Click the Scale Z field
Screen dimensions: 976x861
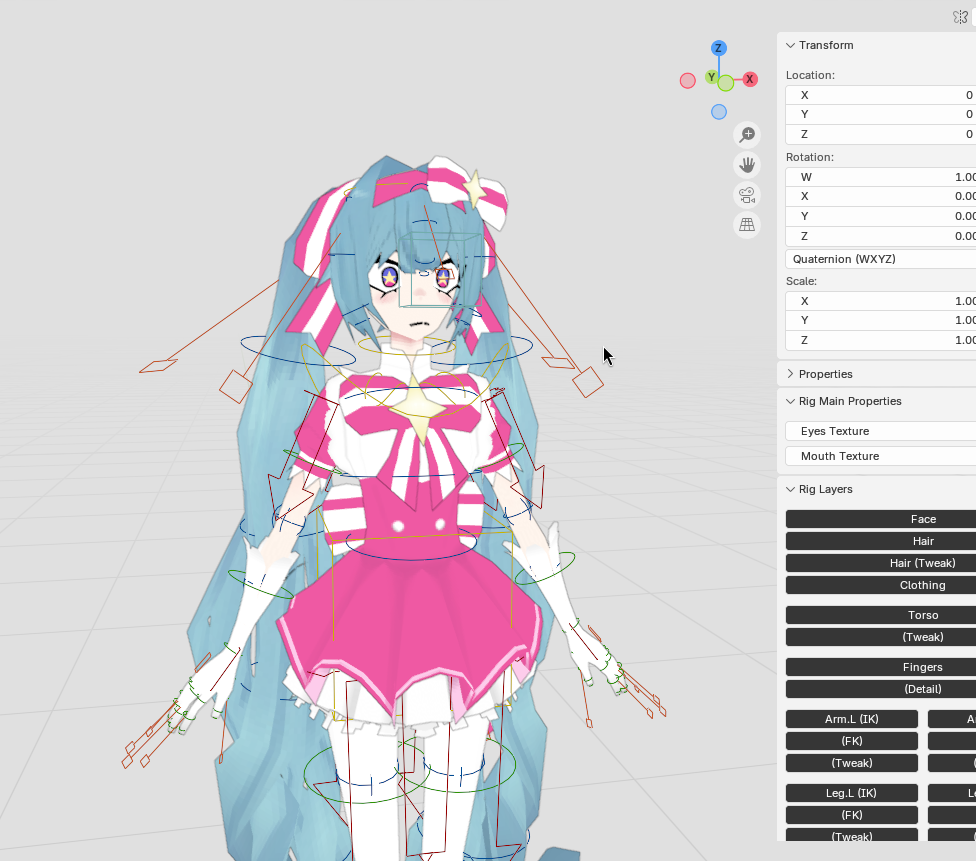coord(881,340)
